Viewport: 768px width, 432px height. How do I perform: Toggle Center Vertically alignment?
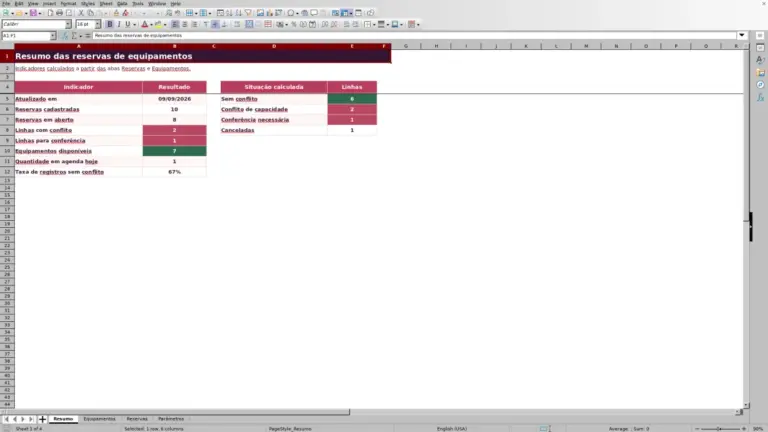215,24
